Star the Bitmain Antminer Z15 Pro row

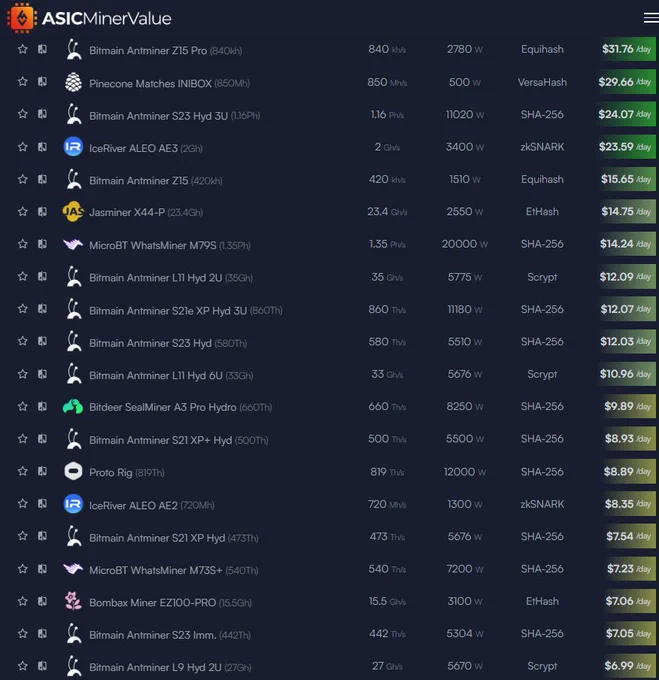pos(23,49)
